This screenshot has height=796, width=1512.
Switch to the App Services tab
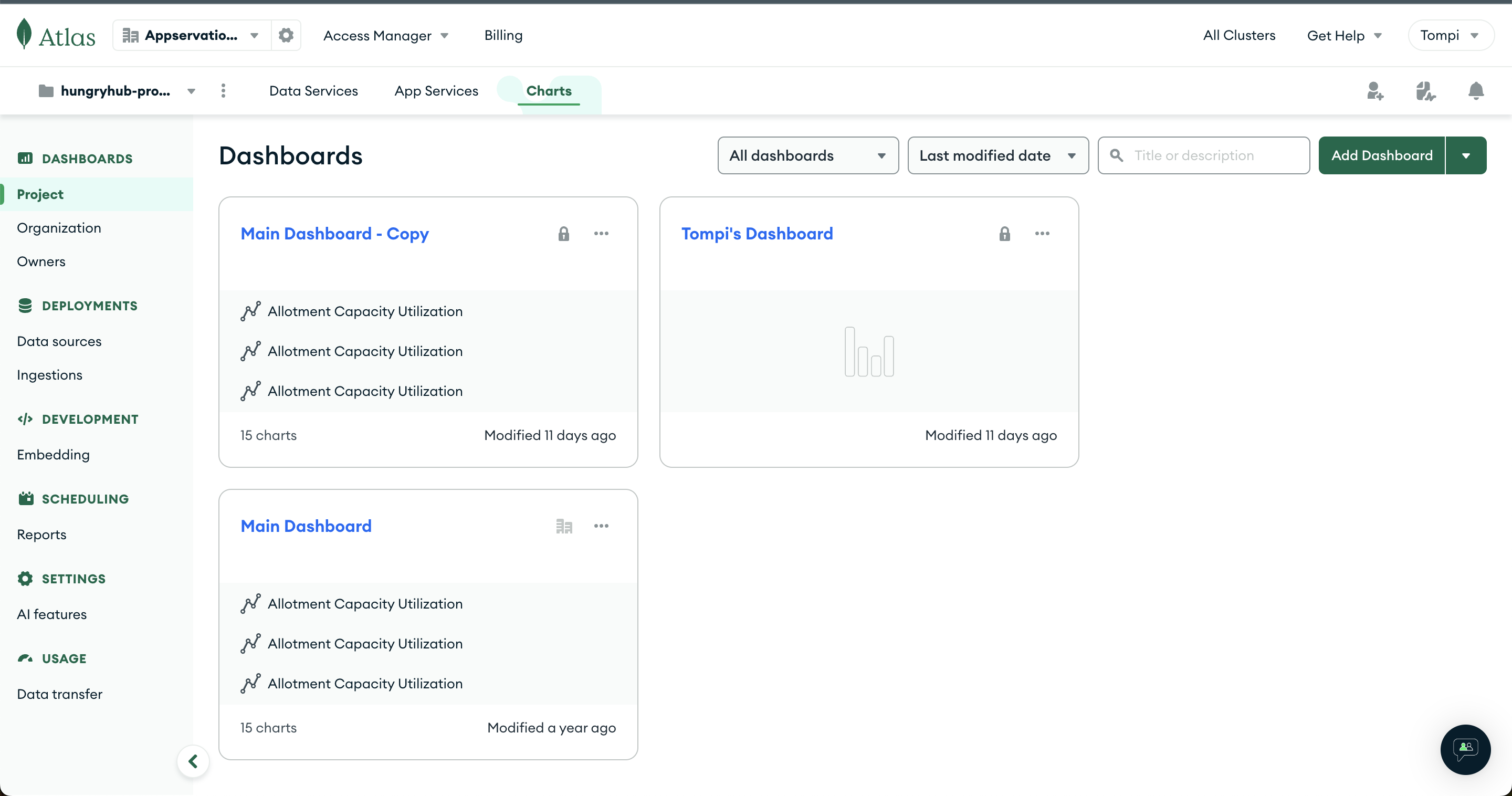pos(436,91)
